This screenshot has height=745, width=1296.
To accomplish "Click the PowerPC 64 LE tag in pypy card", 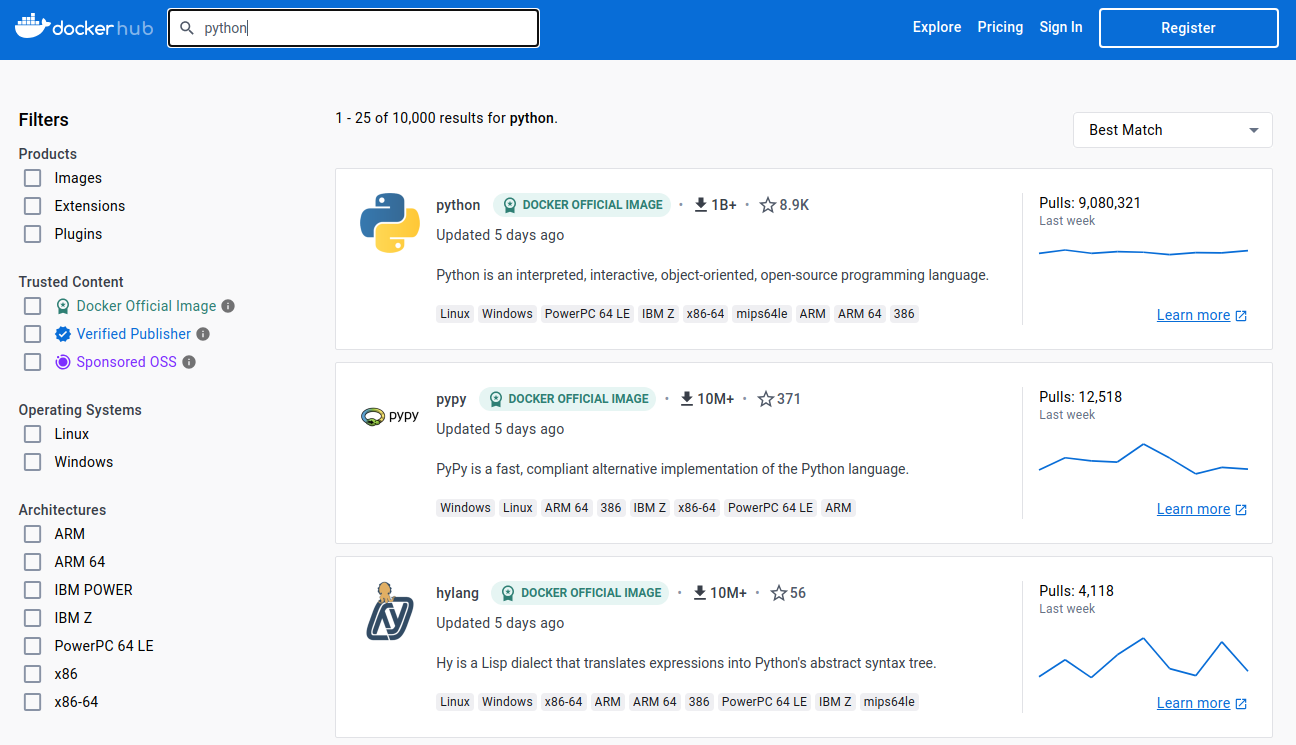I will coord(770,508).
